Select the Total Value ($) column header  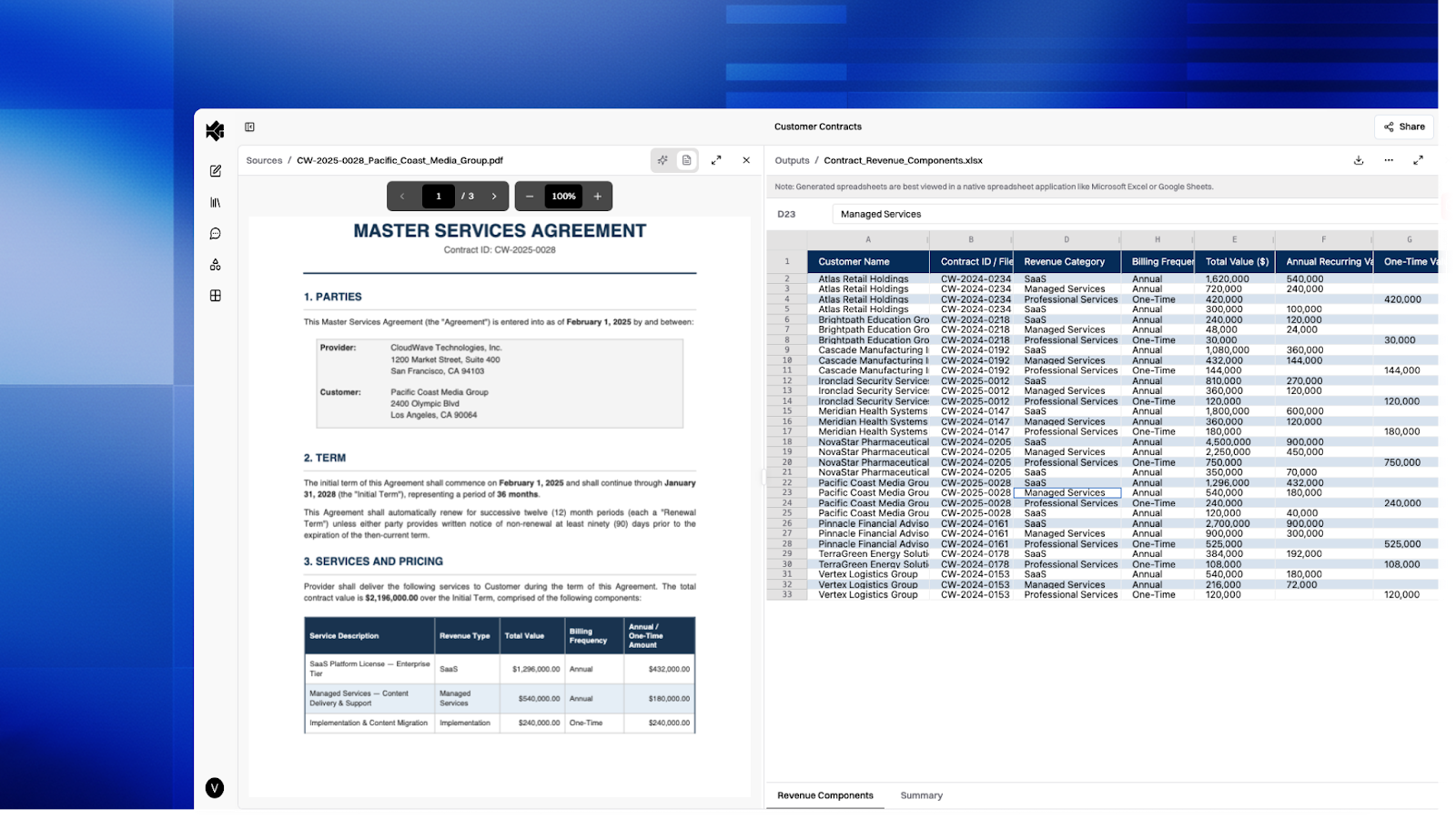(x=1234, y=262)
